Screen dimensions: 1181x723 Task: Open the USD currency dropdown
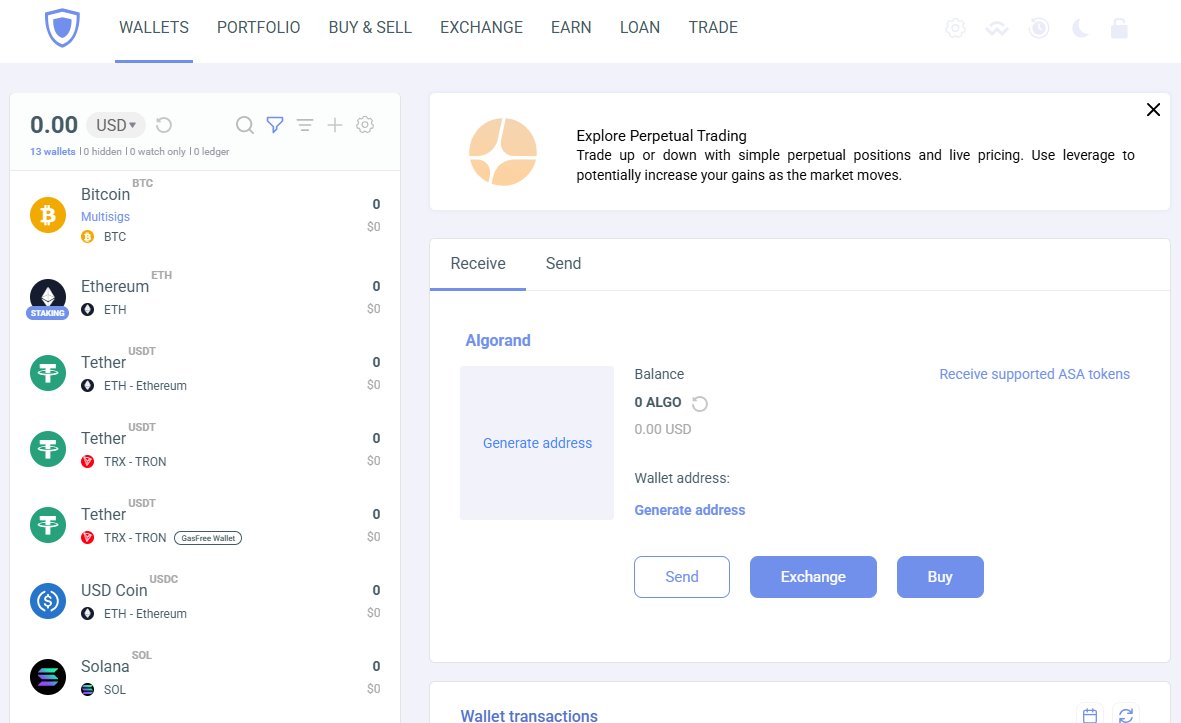click(x=116, y=125)
